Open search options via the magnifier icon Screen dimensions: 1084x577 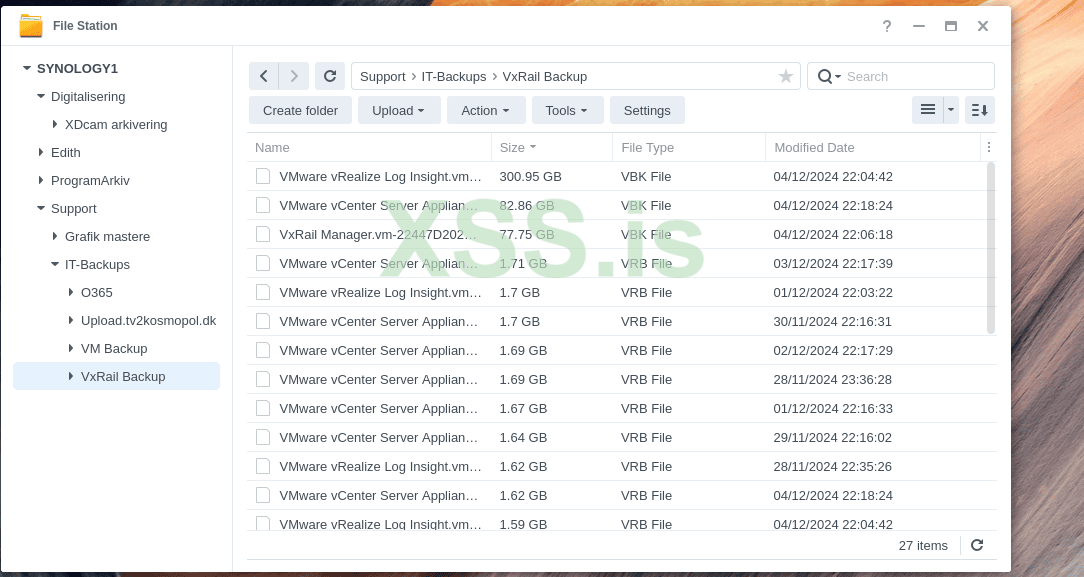pyautogui.click(x=828, y=77)
